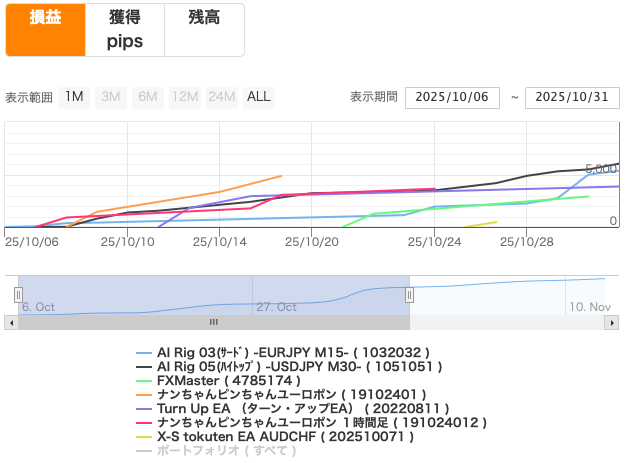Image resolution: width=627 pixels, height=463 pixels.
Task: Click the horizontal navigator scrollbar thumb
Action: pyautogui.click(x=213, y=322)
